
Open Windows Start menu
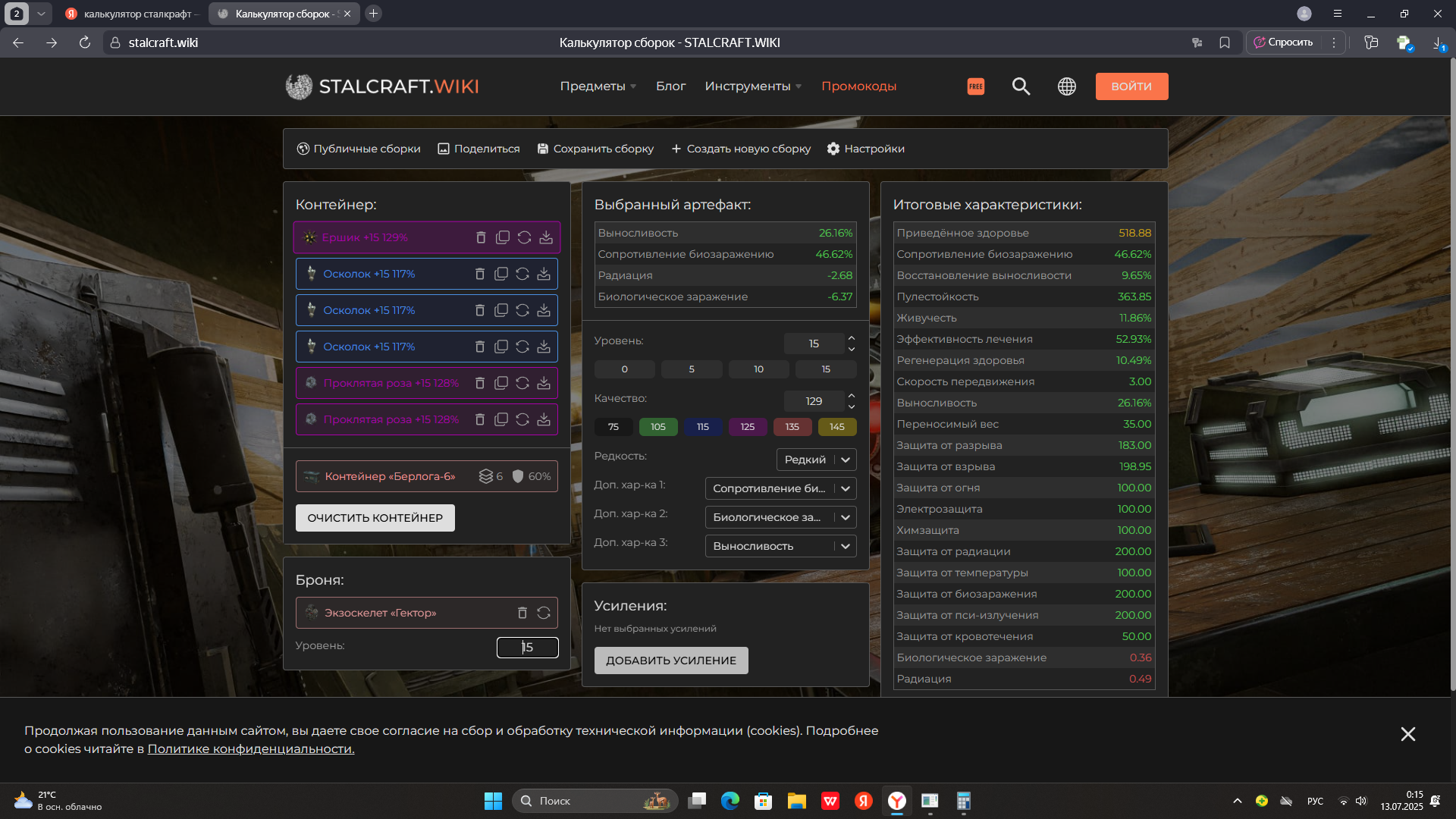[493, 801]
